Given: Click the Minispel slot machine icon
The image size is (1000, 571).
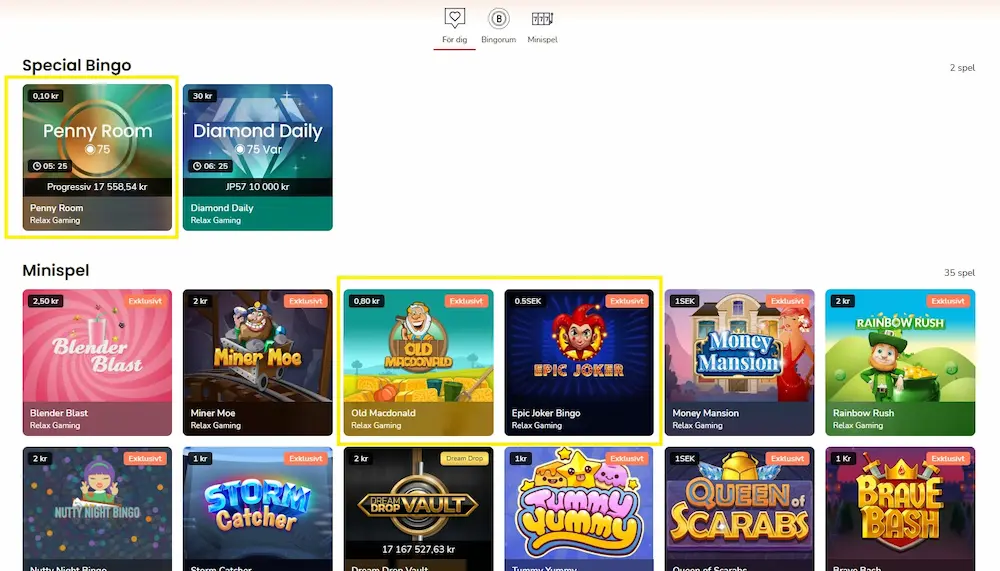Looking at the screenshot, I should point(542,19).
